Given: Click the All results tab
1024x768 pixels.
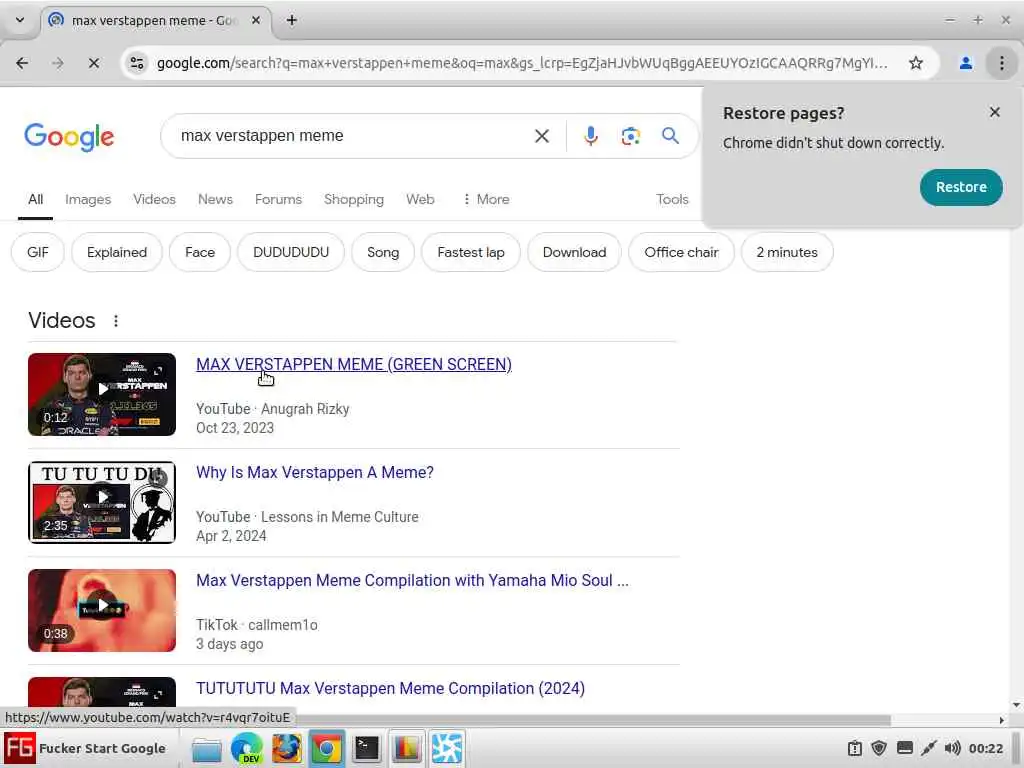Looking at the screenshot, I should [35, 200].
